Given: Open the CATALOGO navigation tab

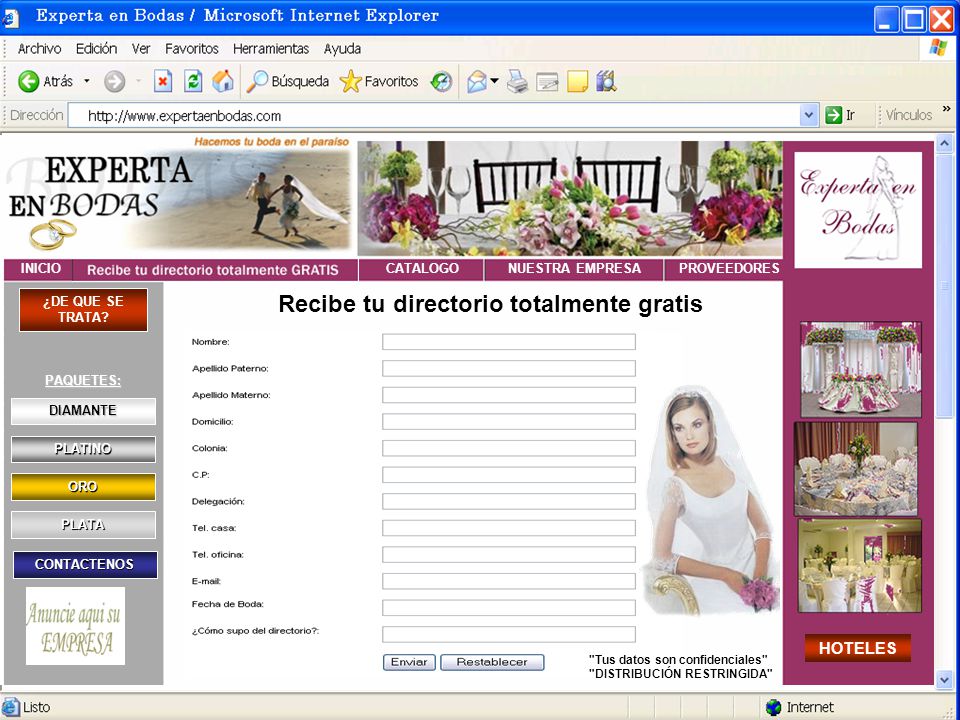Looking at the screenshot, I should click(422, 269).
